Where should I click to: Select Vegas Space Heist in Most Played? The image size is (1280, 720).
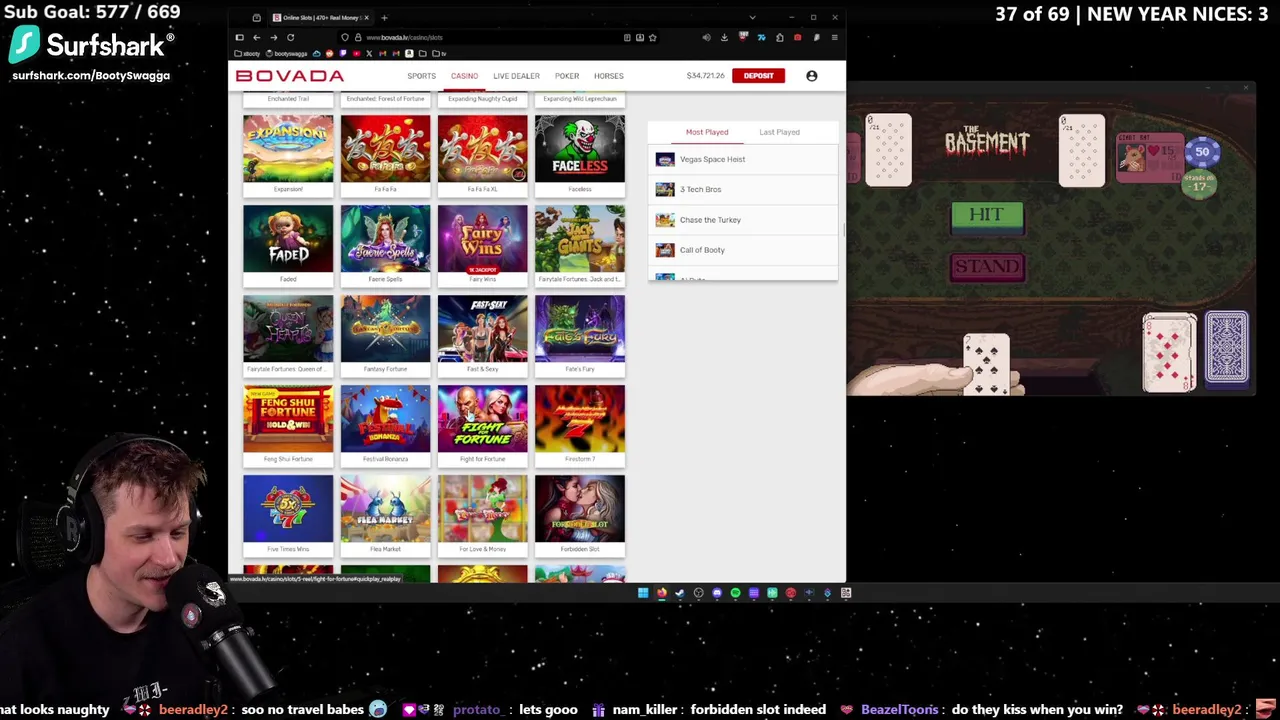743,159
